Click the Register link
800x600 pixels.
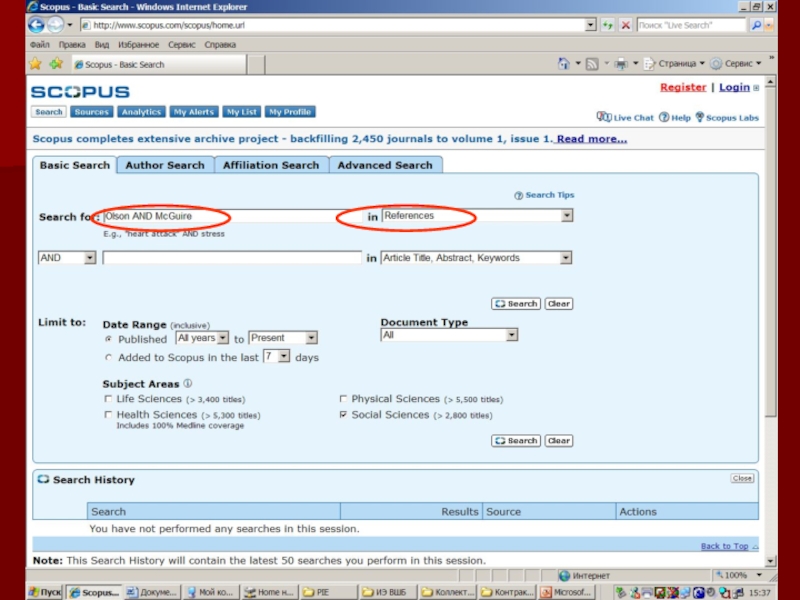click(x=683, y=87)
